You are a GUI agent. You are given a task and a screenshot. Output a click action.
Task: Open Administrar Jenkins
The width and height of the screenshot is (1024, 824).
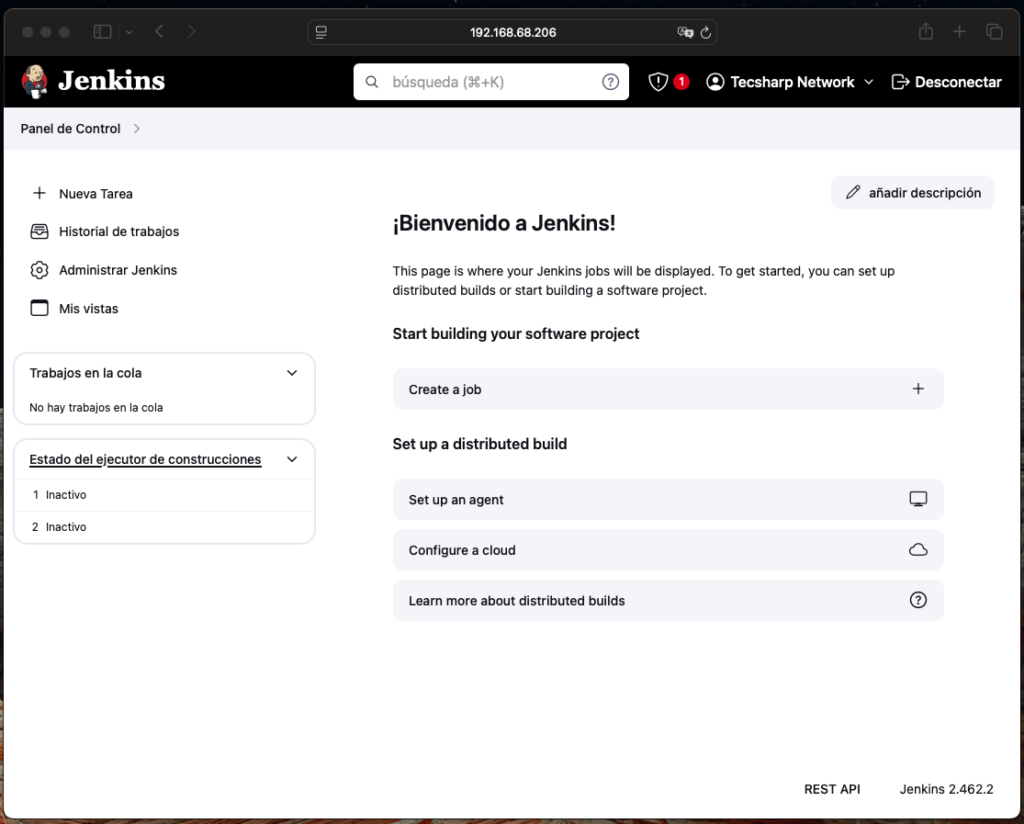click(118, 270)
